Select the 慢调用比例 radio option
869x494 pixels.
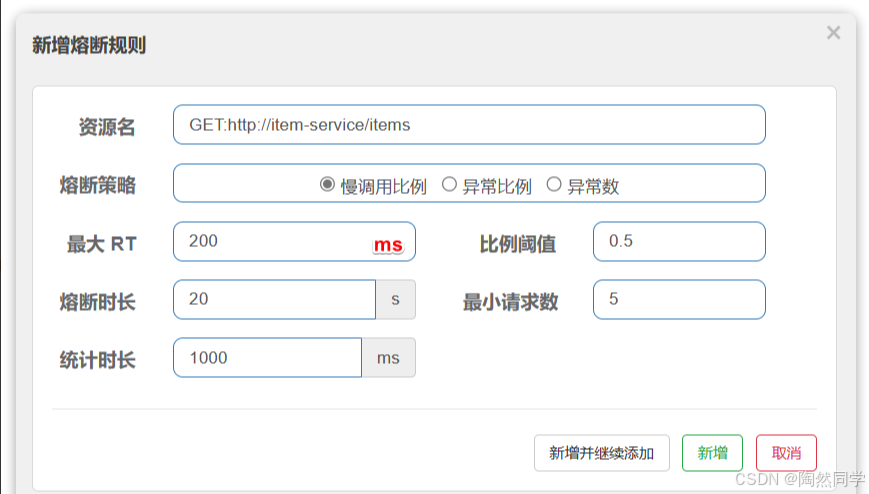(327, 184)
